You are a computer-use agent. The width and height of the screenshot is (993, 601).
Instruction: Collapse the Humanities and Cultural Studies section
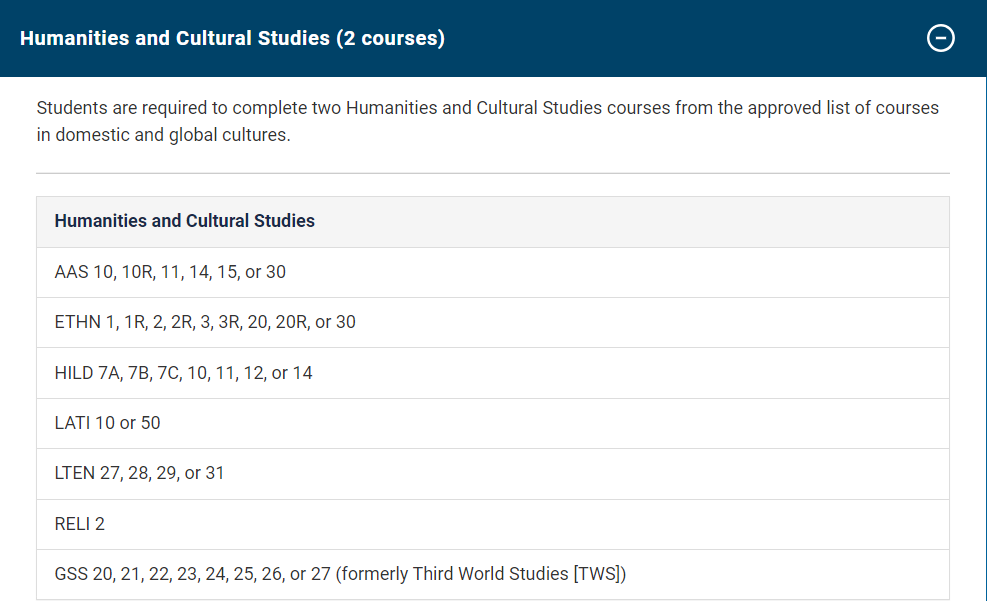pos(940,39)
